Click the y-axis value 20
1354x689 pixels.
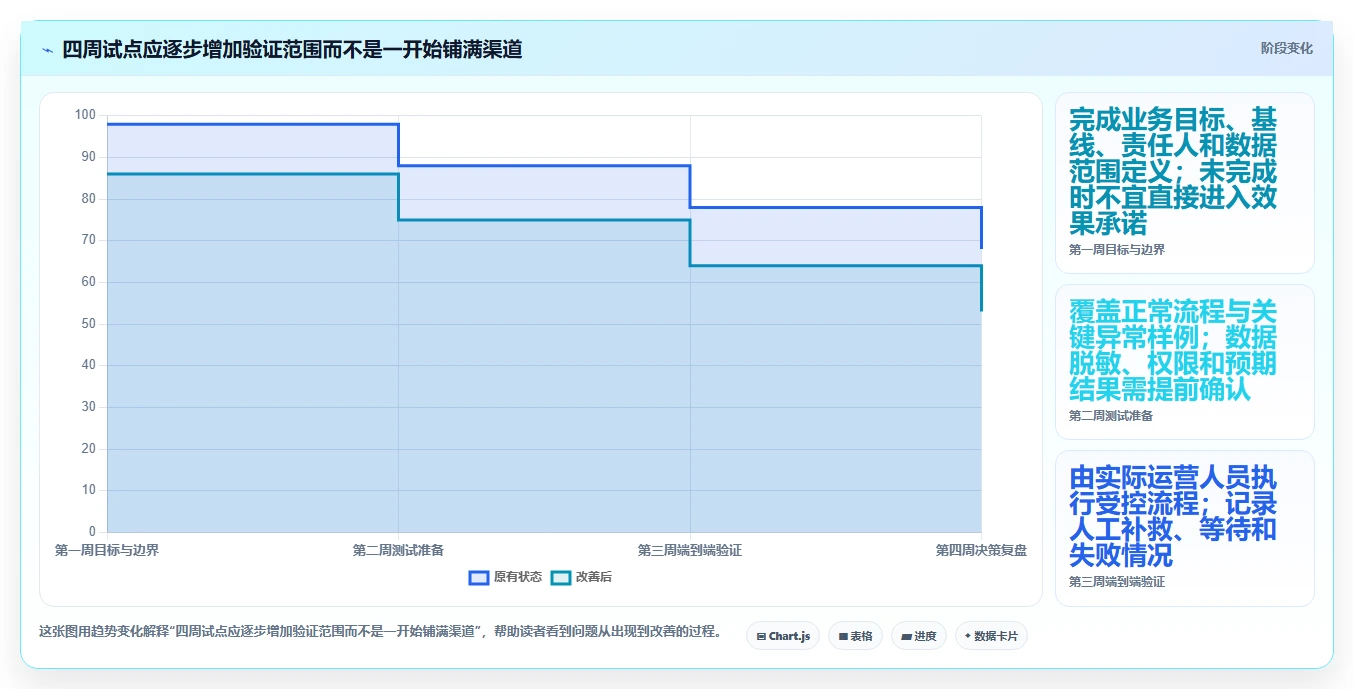tap(89, 449)
